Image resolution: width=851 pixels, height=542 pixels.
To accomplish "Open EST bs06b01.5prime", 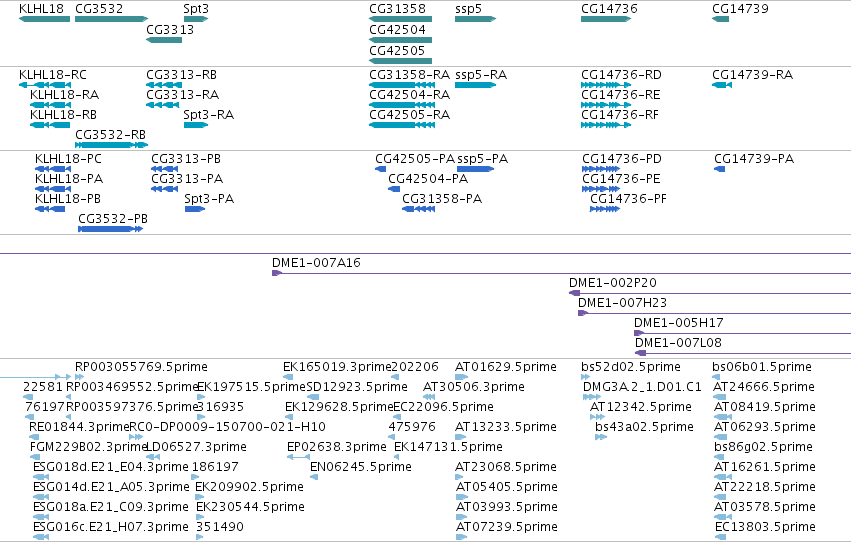I will 716,377.
